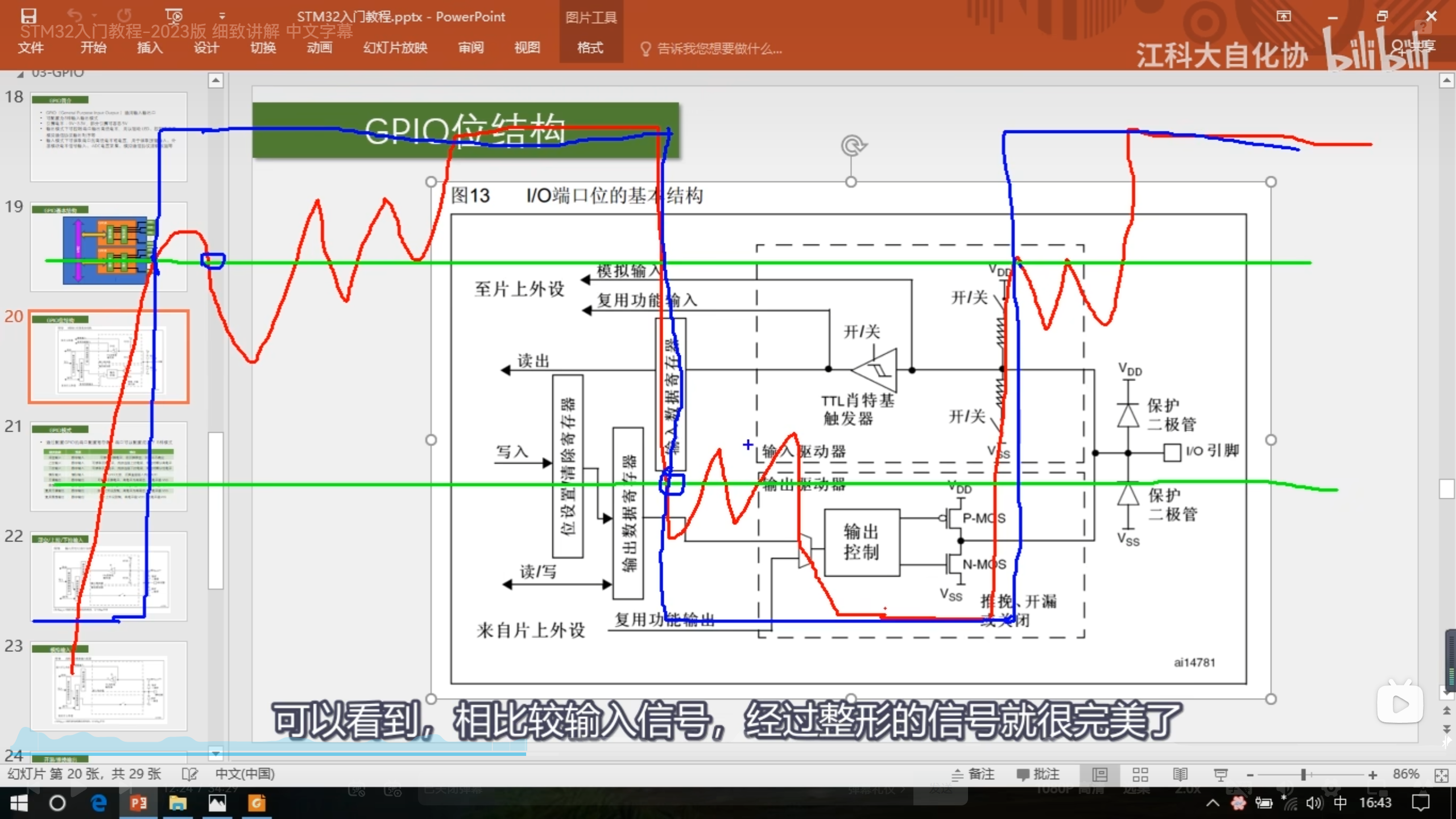Image resolution: width=1456 pixels, height=819 pixels.
Task: Toggle Normal view button in status bar
Action: (x=1099, y=775)
